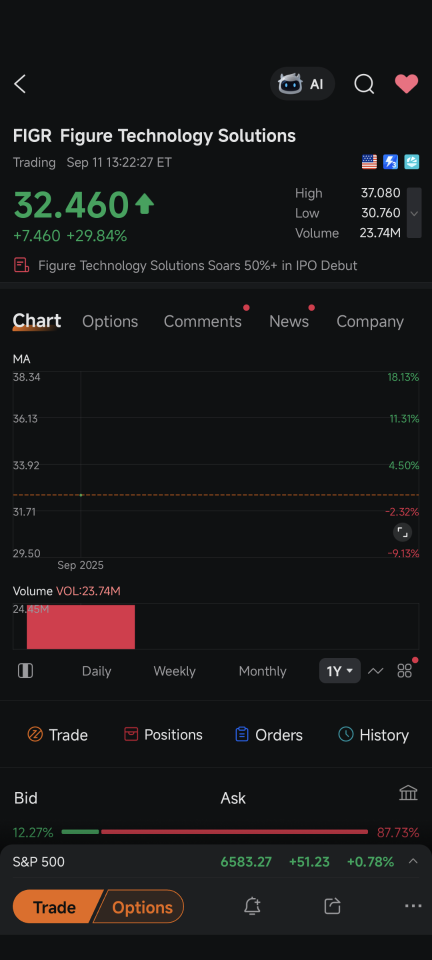Open the History clock shortcut

tap(373, 735)
